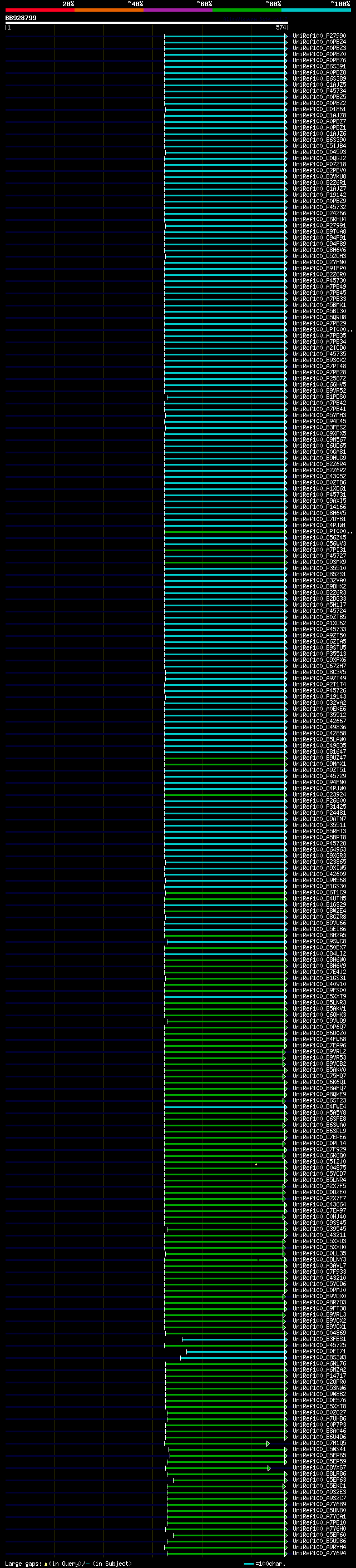This screenshot has height=1568, width=356.
Task: Click the UniRef100_B3FES1 label
Action: click(x=319, y=1338)
